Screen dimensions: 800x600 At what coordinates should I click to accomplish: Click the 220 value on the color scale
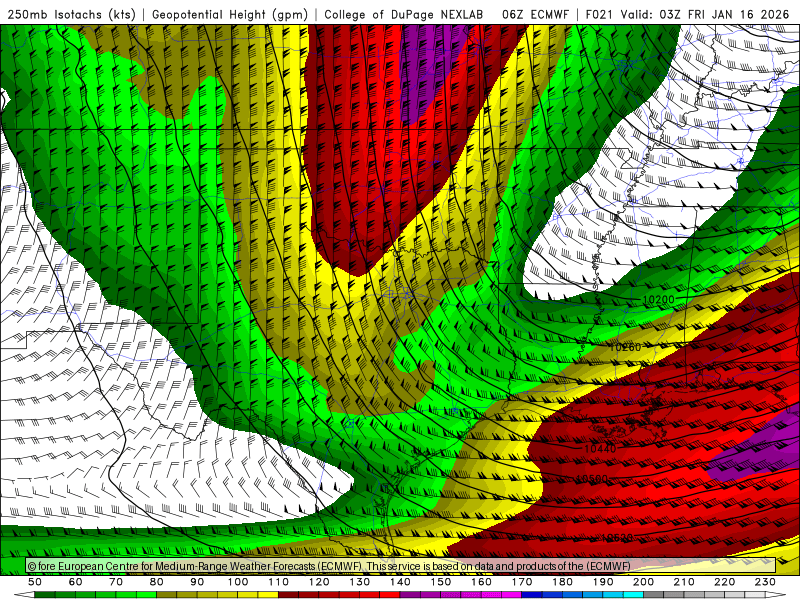coord(724,582)
